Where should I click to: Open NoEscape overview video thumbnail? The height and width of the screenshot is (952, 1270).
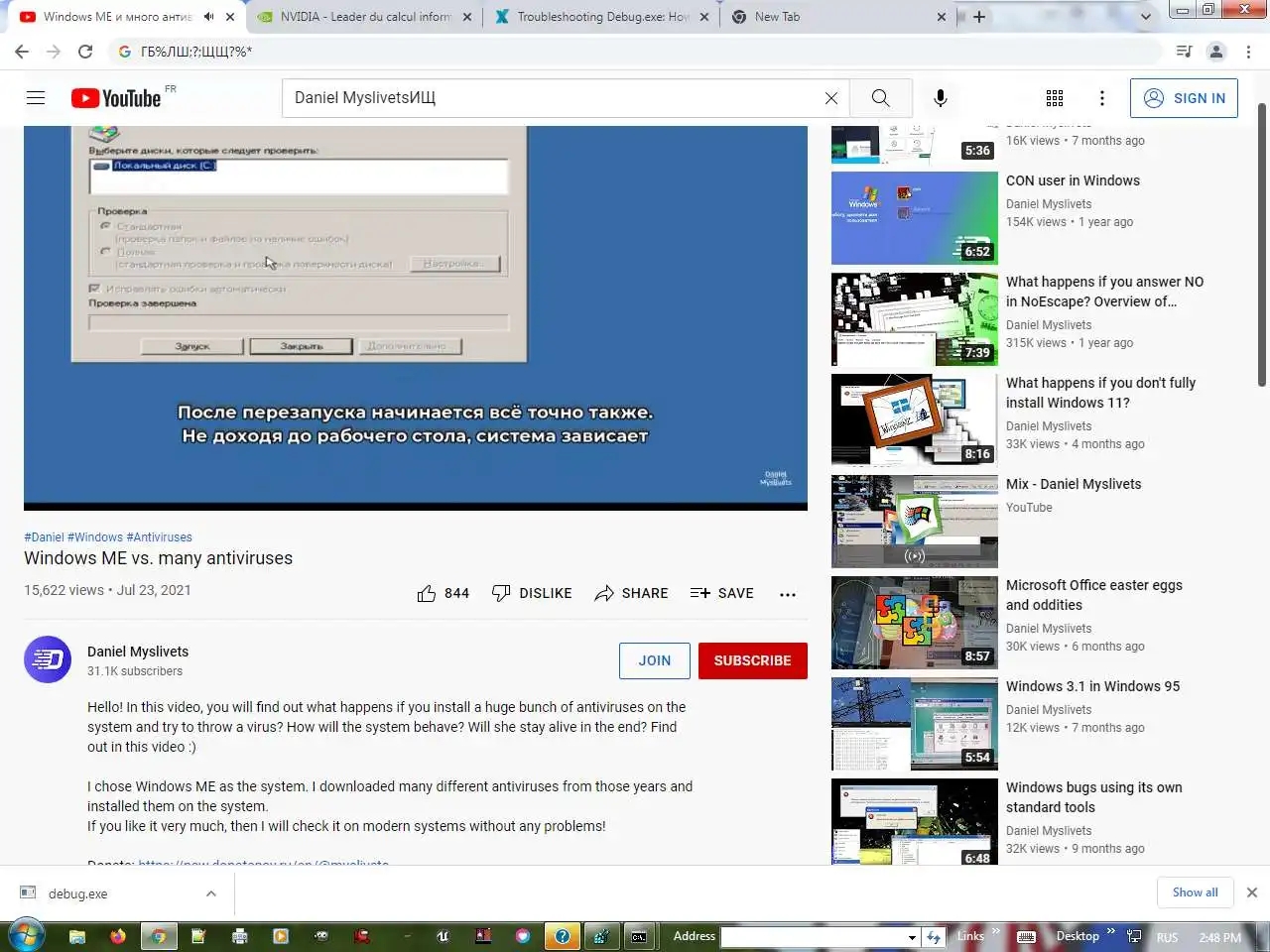[x=915, y=319]
